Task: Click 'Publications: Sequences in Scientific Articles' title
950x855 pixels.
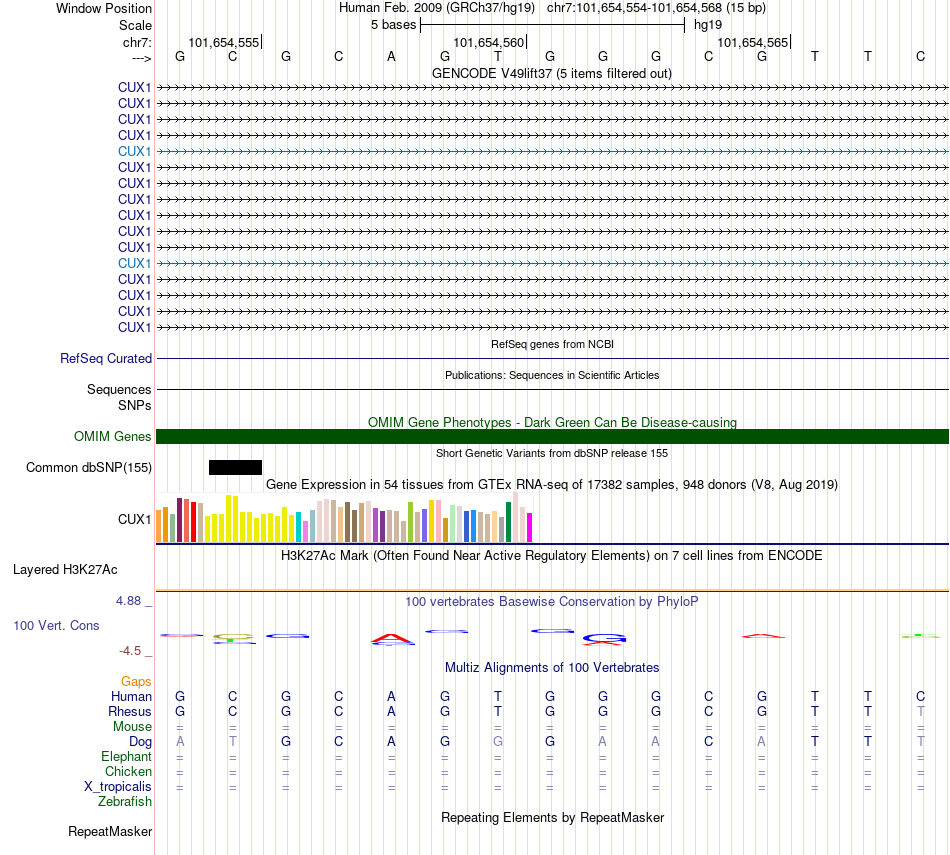Action: tap(552, 375)
